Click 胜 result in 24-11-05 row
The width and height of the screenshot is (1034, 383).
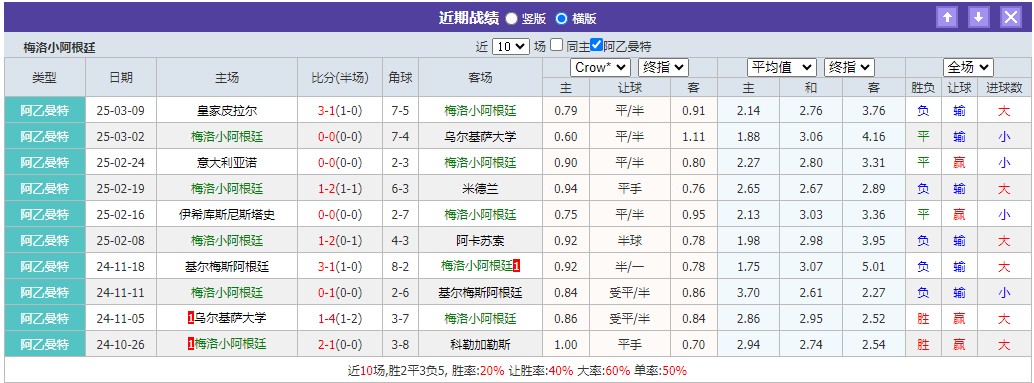click(923, 318)
